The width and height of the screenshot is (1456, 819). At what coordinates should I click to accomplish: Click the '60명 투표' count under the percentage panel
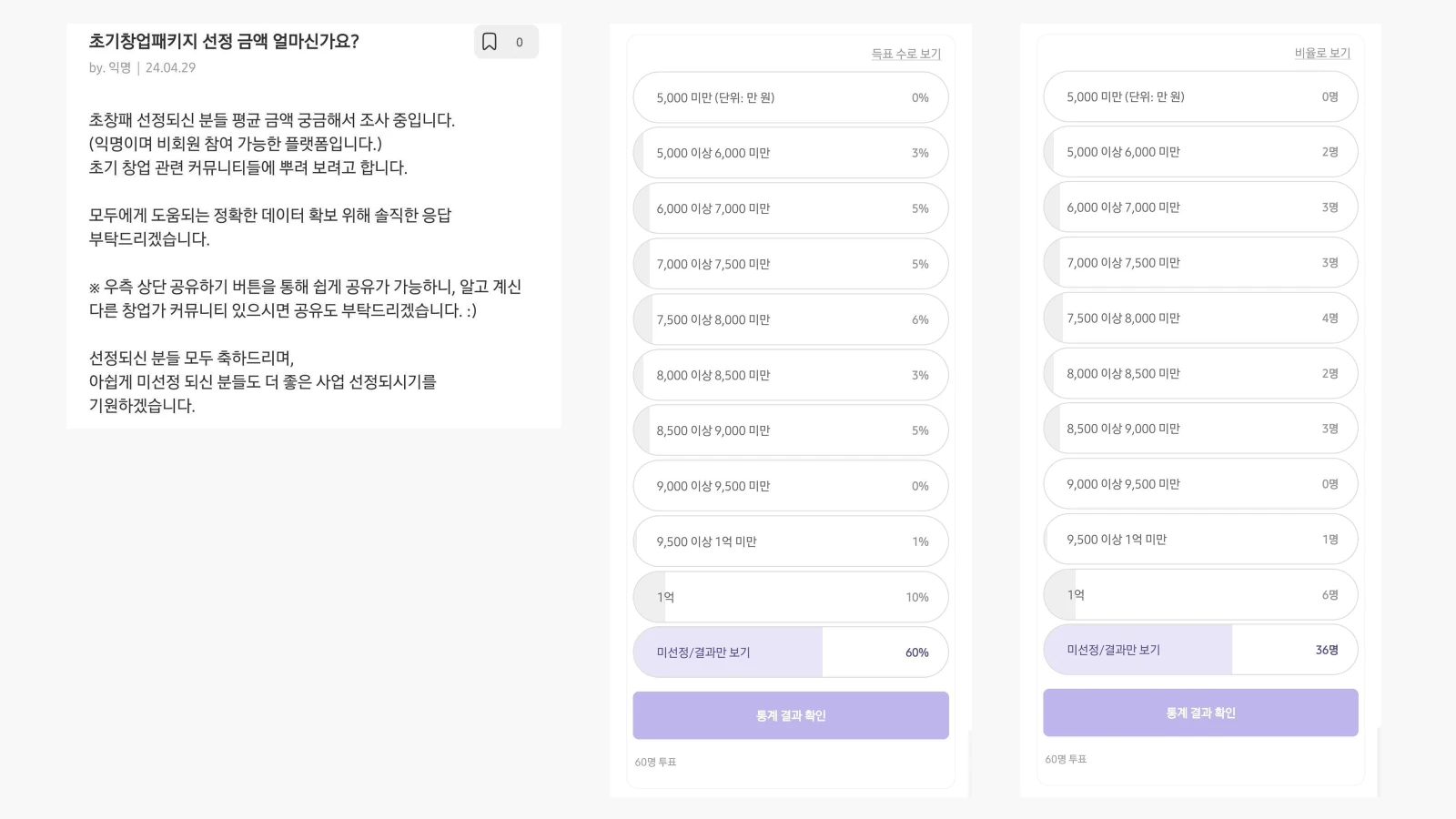point(655,762)
